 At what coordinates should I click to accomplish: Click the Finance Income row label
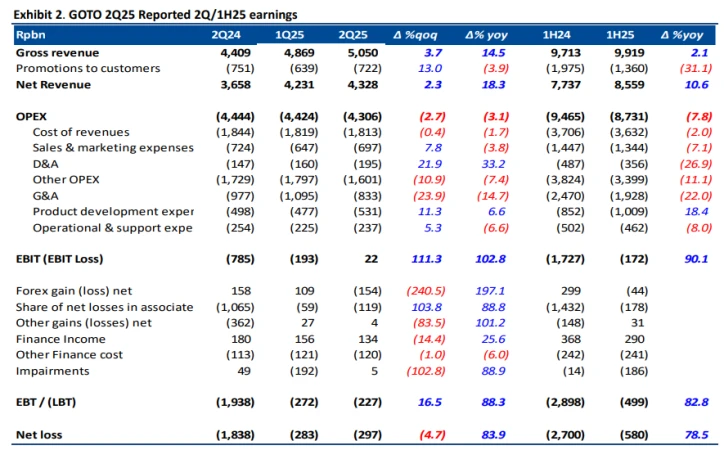[62, 339]
